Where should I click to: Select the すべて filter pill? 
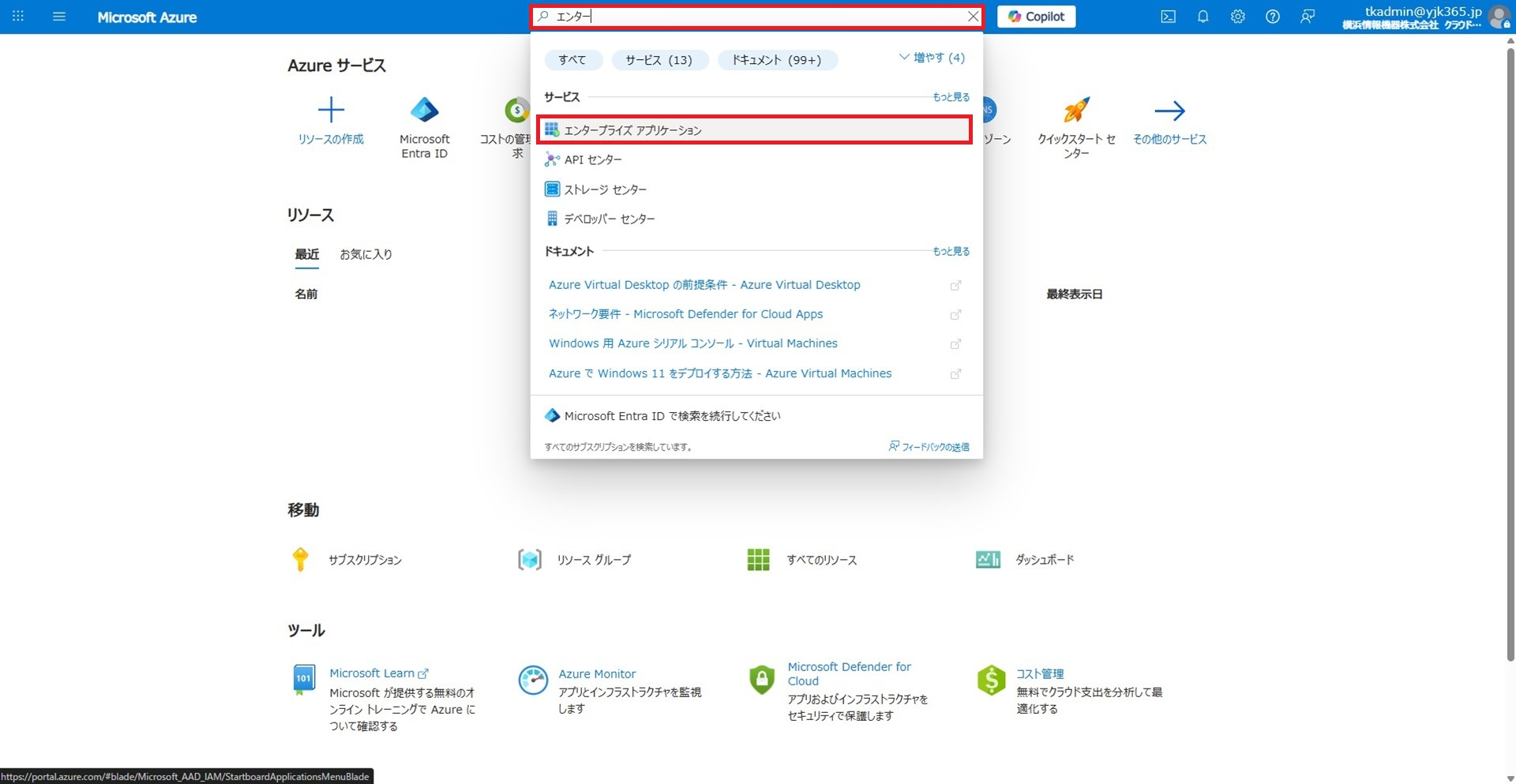click(x=572, y=60)
